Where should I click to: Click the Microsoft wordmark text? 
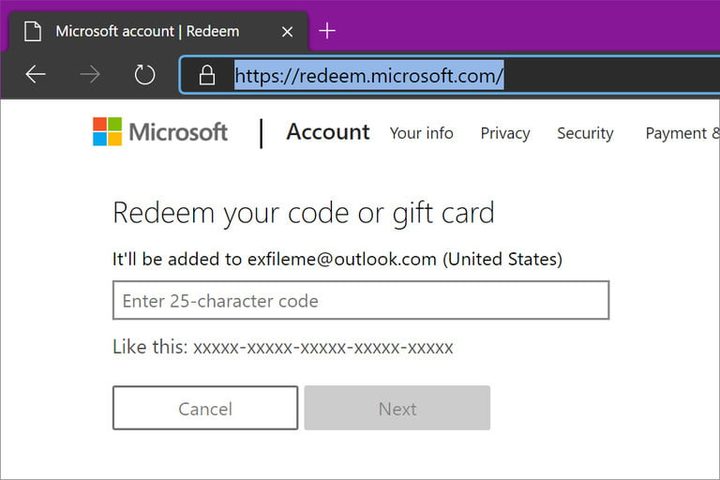tap(179, 132)
